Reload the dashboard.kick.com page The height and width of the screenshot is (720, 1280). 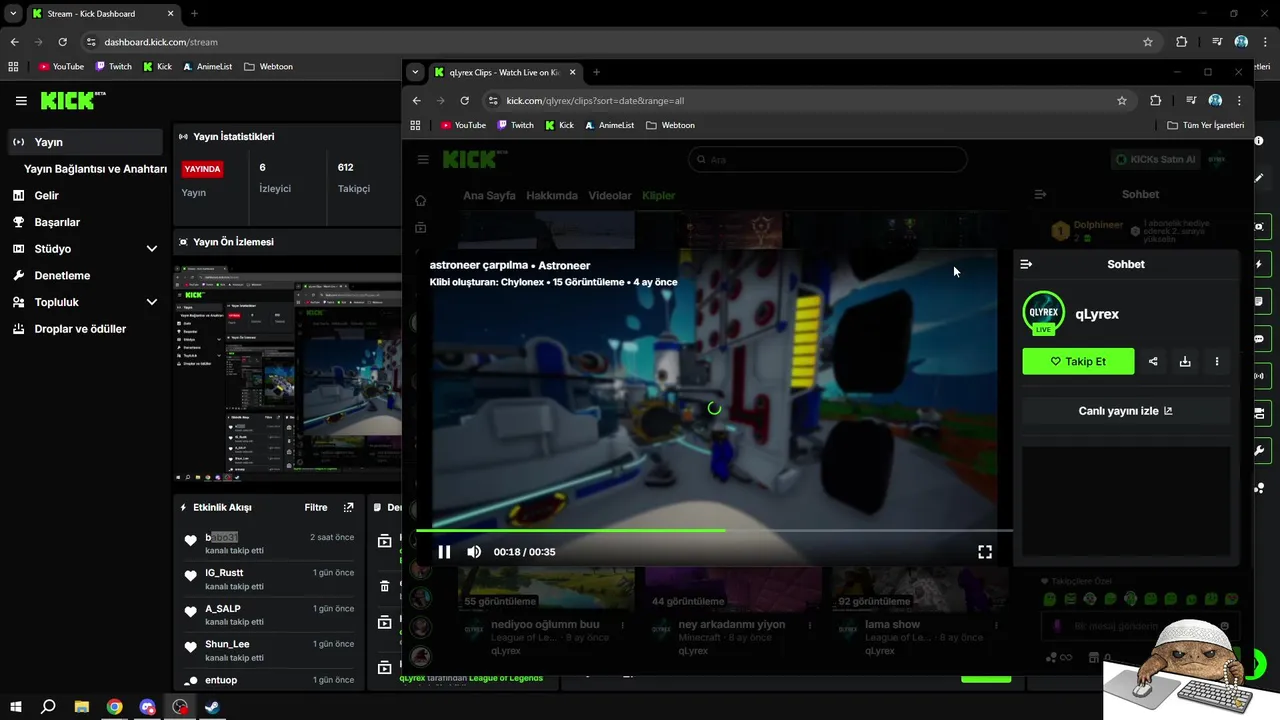(62, 42)
